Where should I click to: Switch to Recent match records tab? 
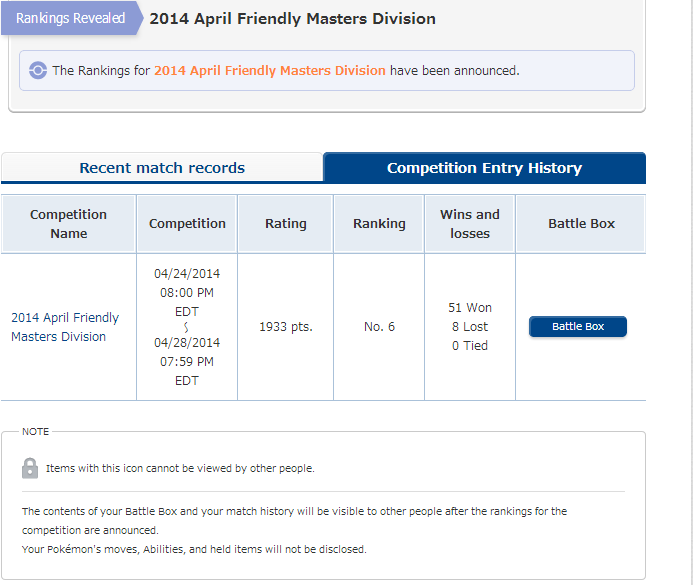coord(162,167)
